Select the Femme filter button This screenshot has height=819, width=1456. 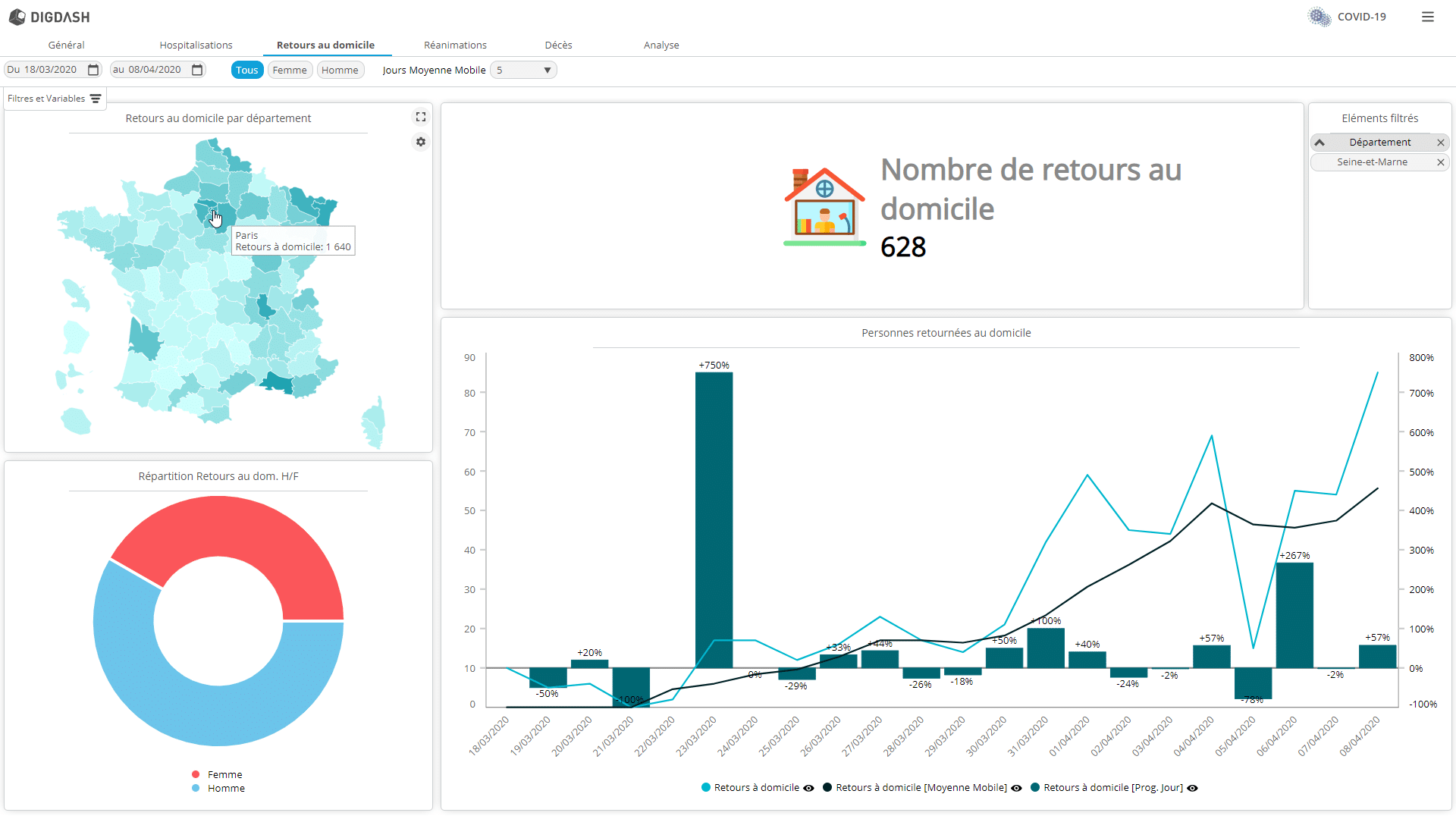290,70
